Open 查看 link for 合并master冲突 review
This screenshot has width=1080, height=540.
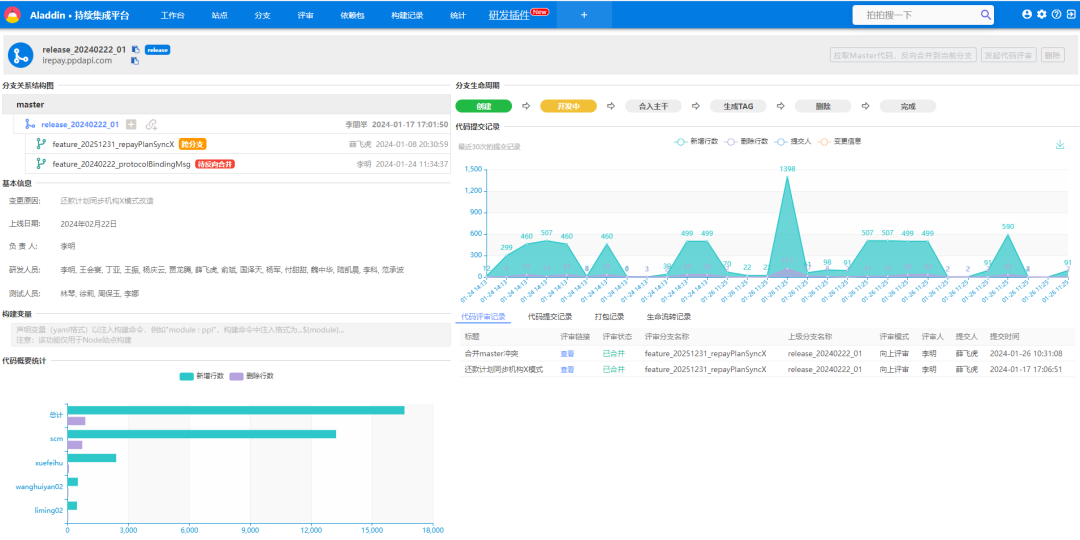click(567, 353)
